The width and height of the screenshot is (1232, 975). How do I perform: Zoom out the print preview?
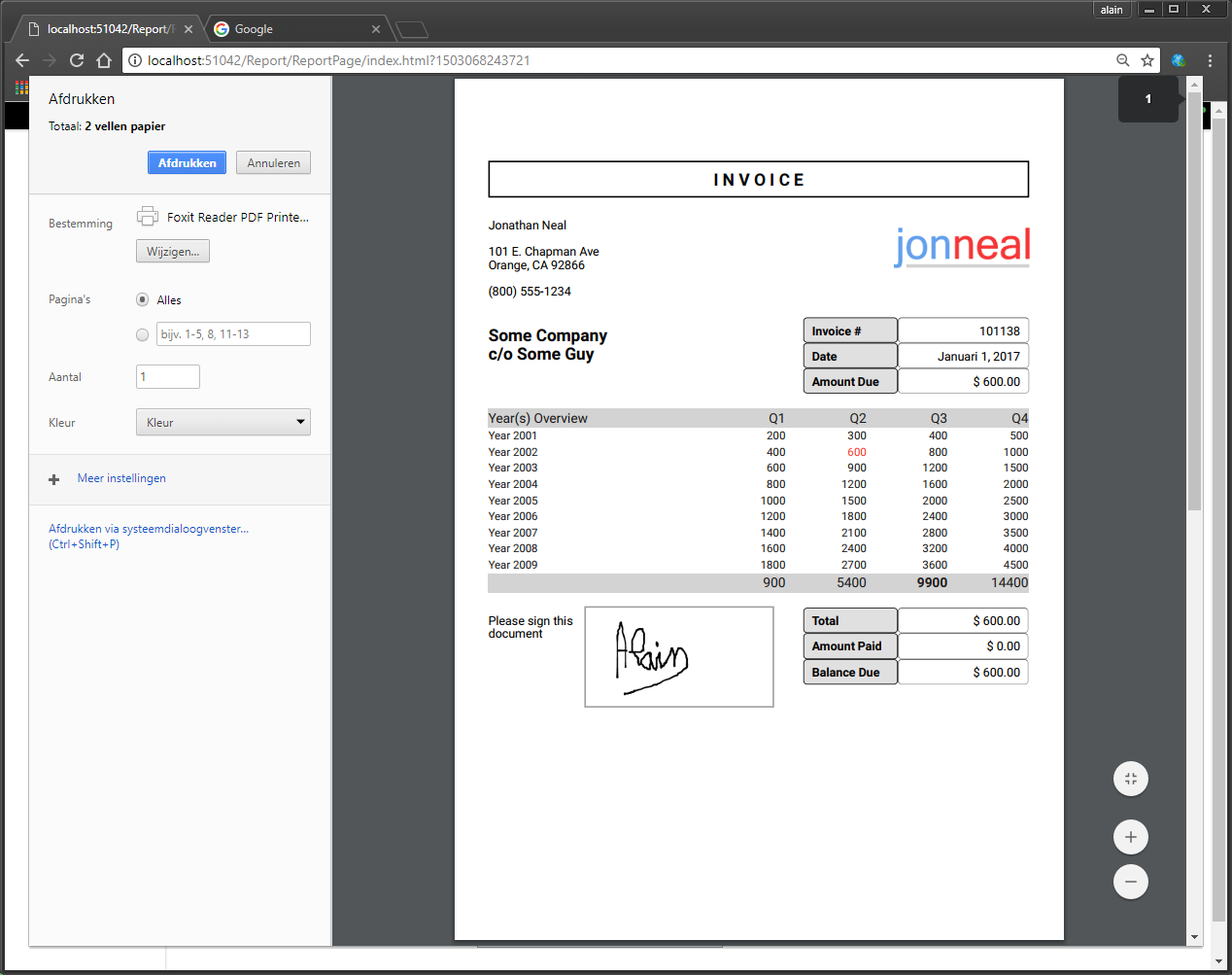[x=1130, y=882]
